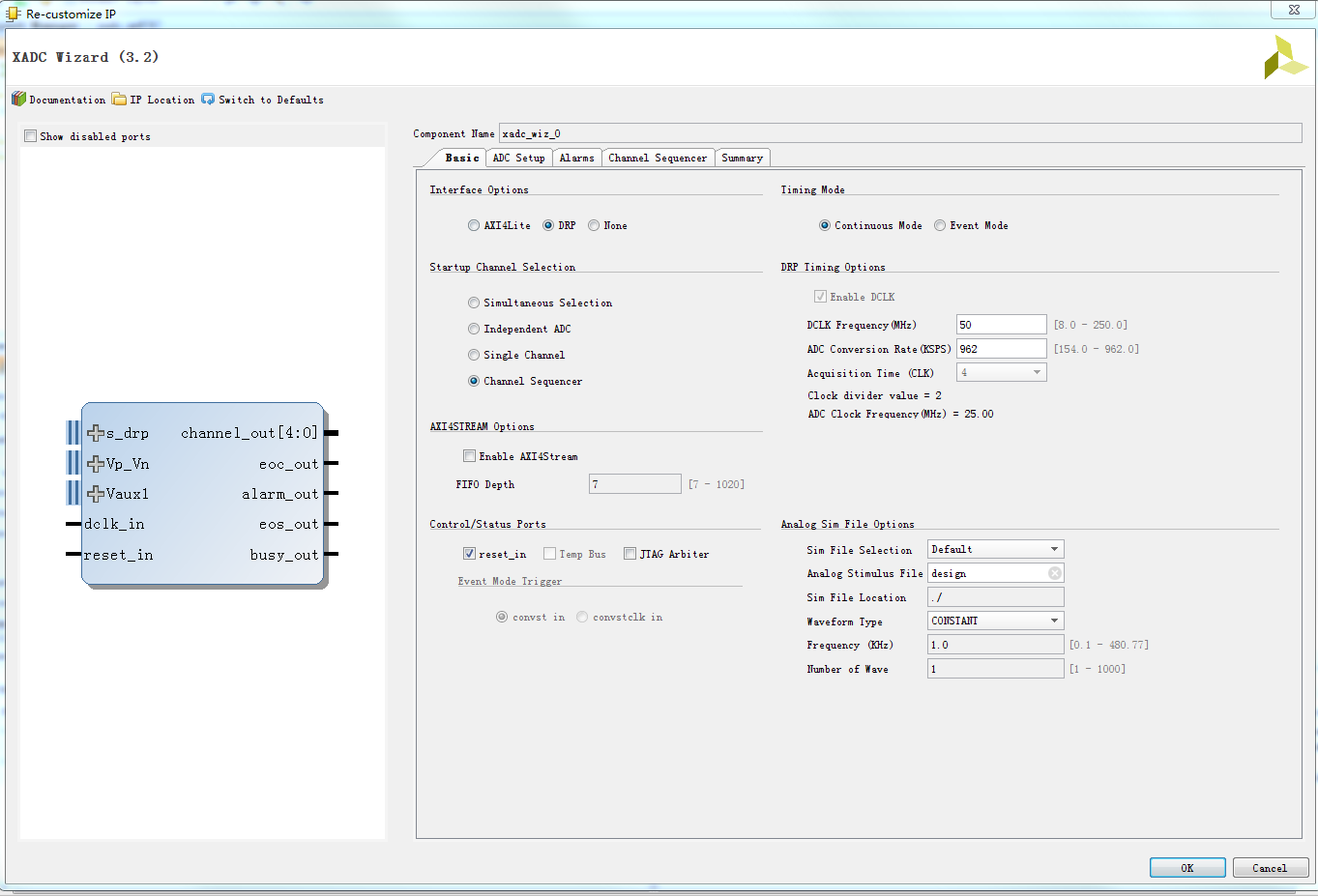Select the convstclk in radio option
This screenshot has height=896, width=1318.
(x=582, y=617)
